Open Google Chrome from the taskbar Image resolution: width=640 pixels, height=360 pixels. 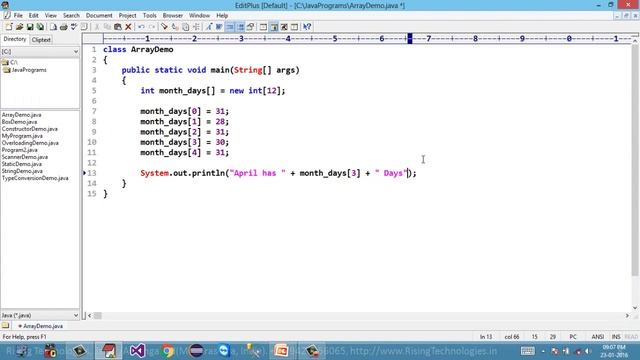tap(167, 351)
